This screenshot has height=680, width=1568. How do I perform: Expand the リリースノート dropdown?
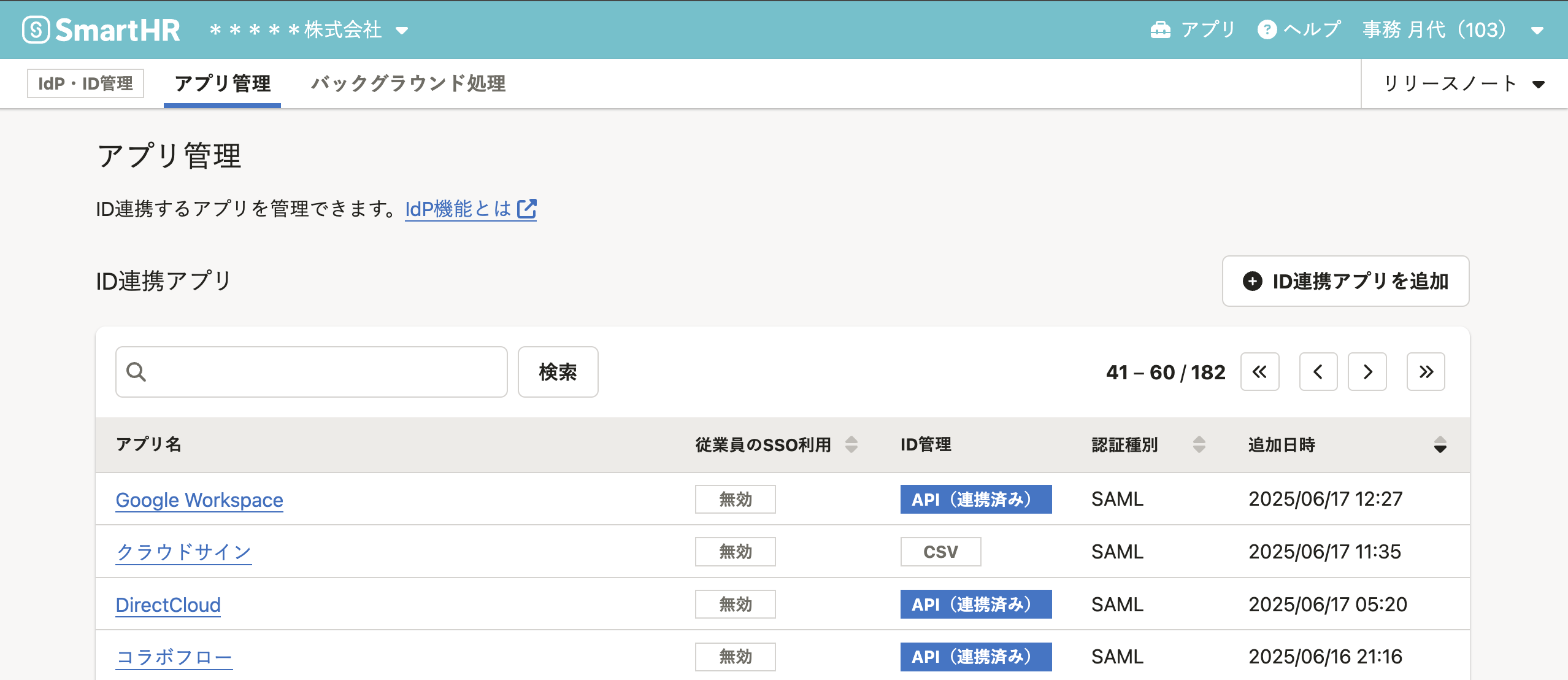coord(1464,83)
